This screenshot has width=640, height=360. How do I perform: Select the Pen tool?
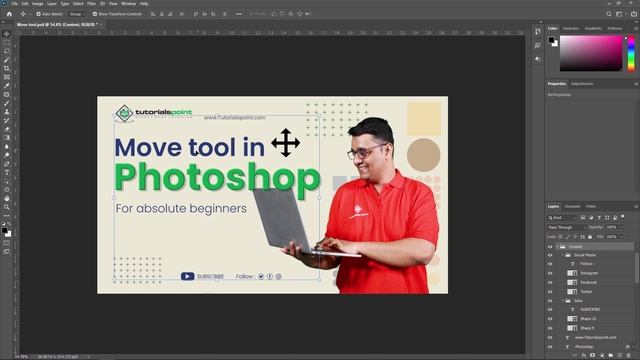coord(7,164)
